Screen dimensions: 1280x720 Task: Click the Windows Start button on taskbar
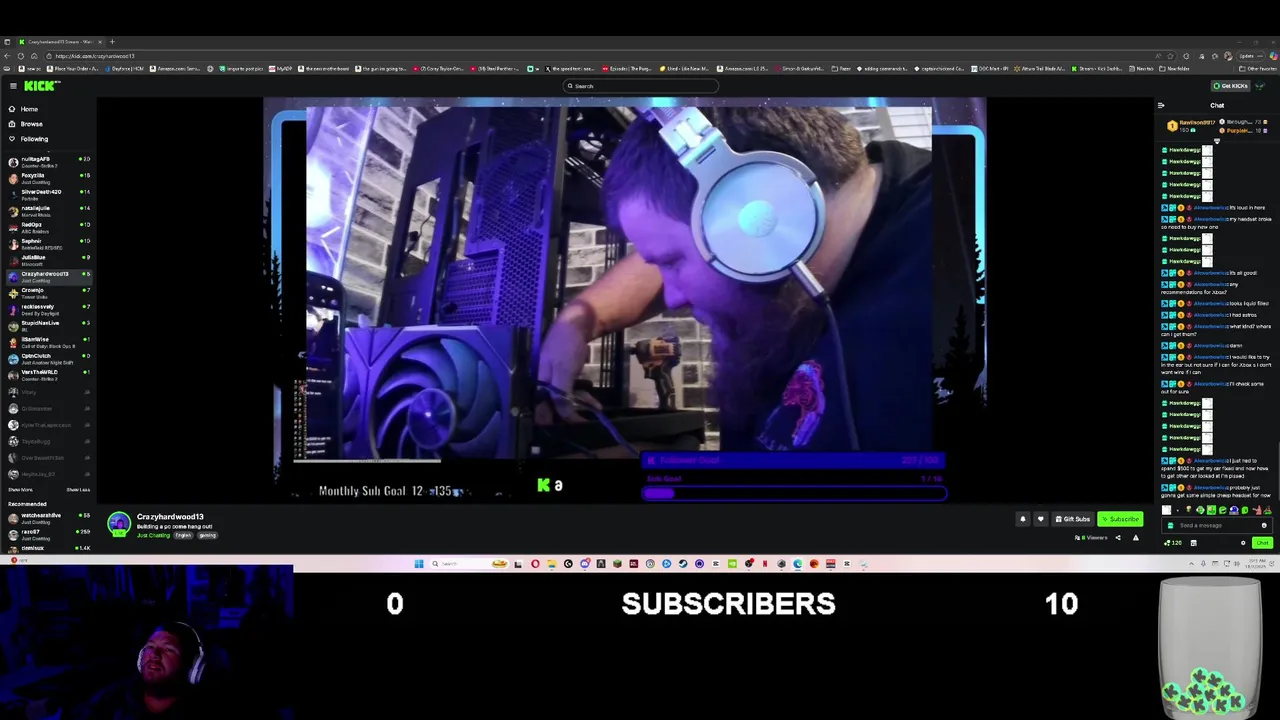click(x=419, y=564)
